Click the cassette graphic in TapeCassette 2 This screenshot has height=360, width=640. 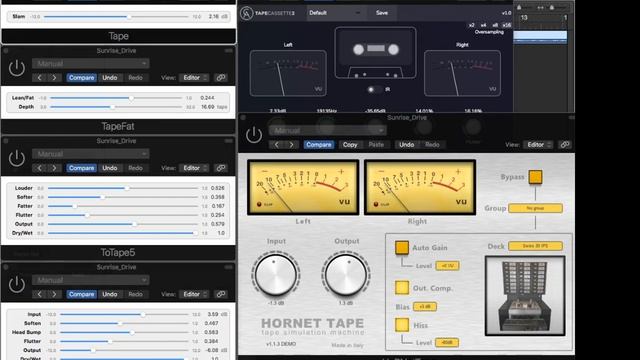pyautogui.click(x=376, y=53)
